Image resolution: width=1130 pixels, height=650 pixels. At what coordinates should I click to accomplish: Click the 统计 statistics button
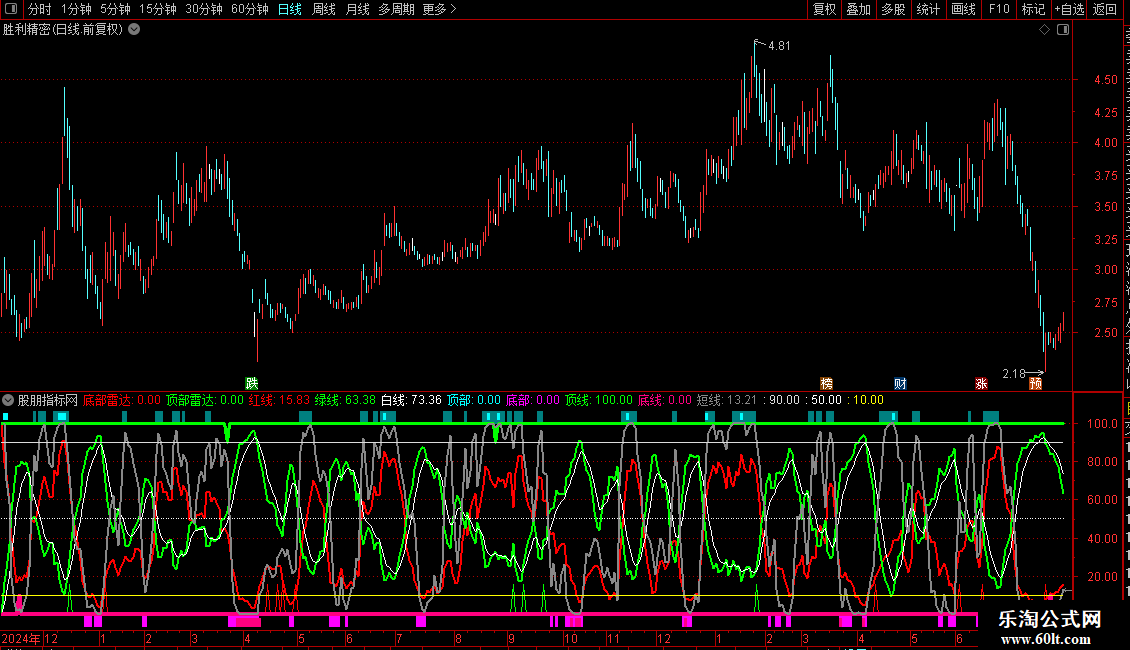(x=927, y=9)
